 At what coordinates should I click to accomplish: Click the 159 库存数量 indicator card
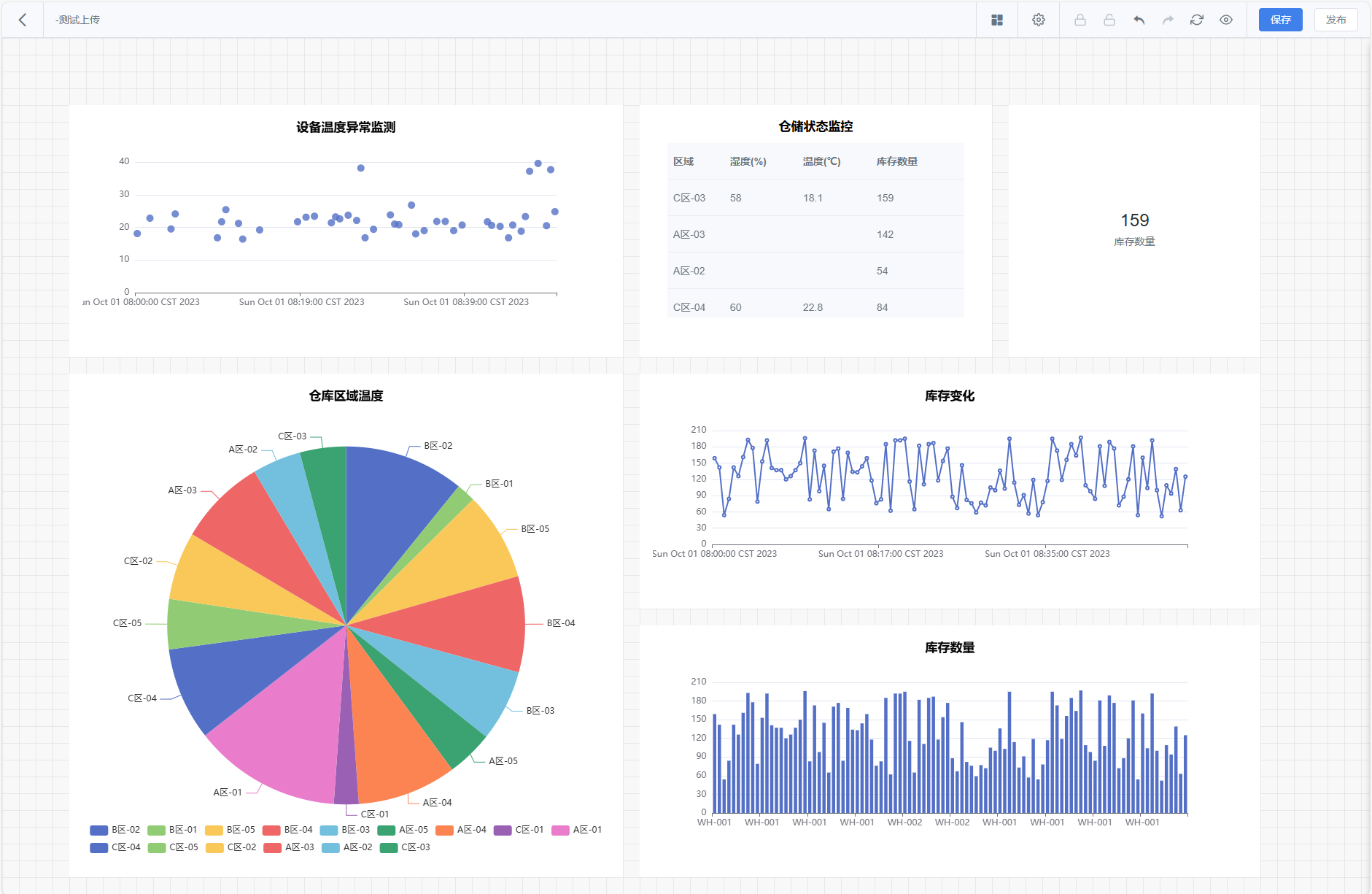tap(1134, 230)
